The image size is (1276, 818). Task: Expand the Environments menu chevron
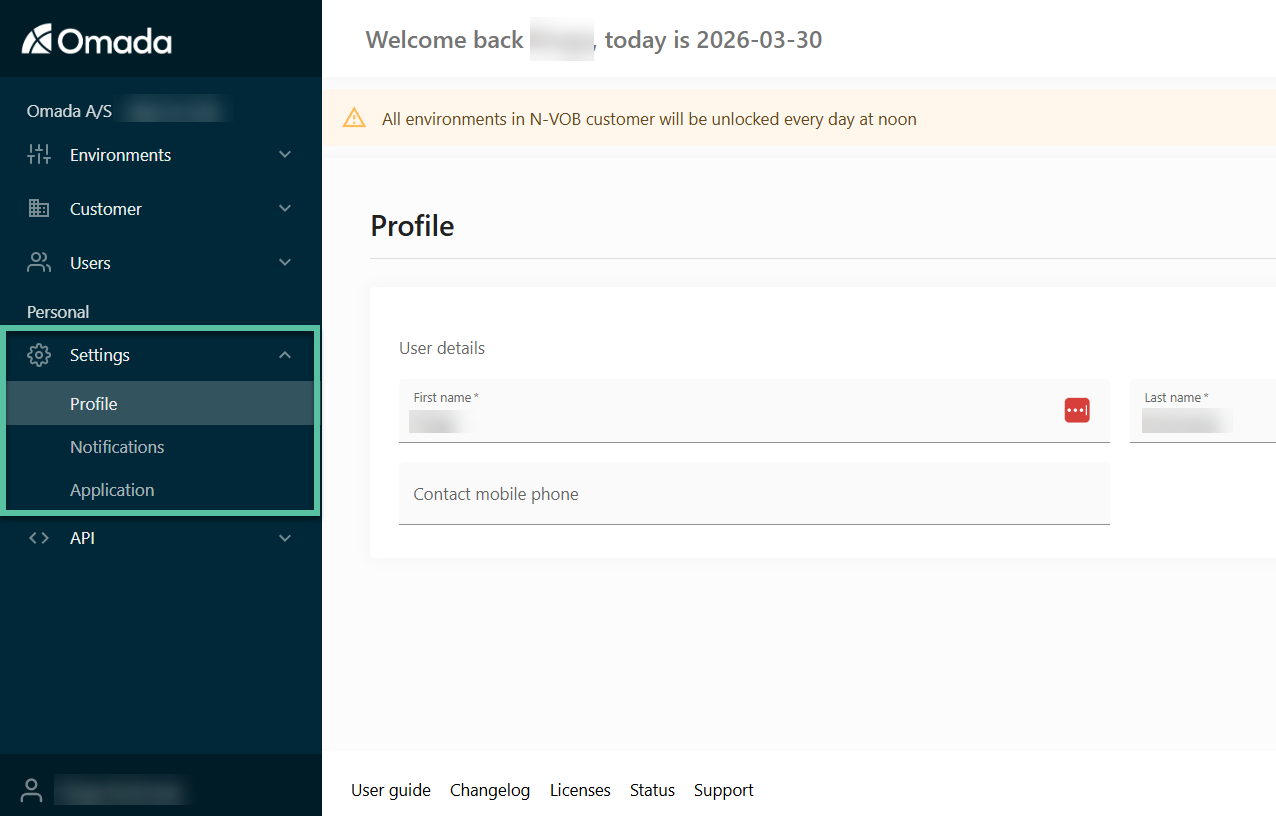coord(285,155)
